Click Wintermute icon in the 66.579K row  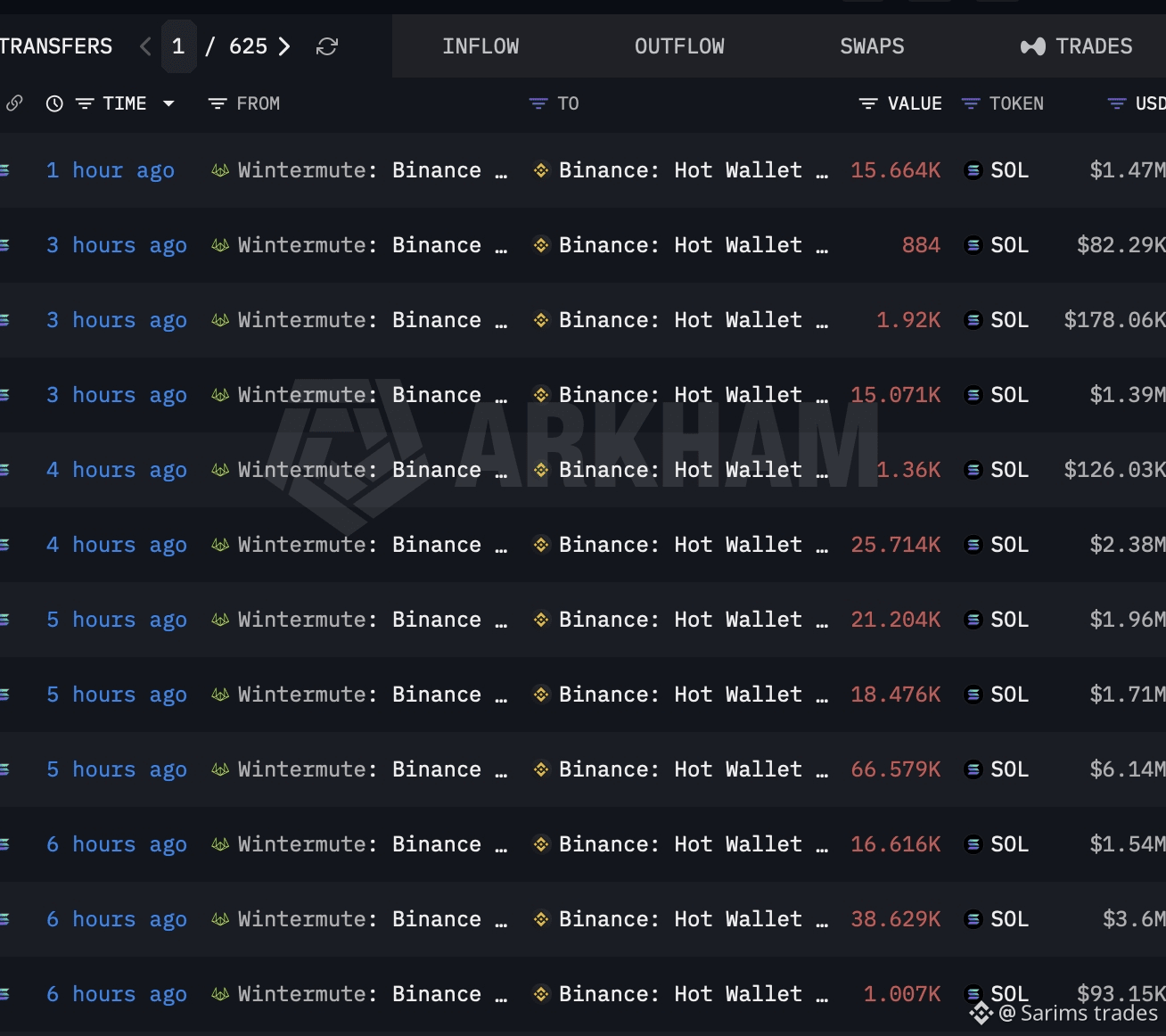(x=220, y=769)
